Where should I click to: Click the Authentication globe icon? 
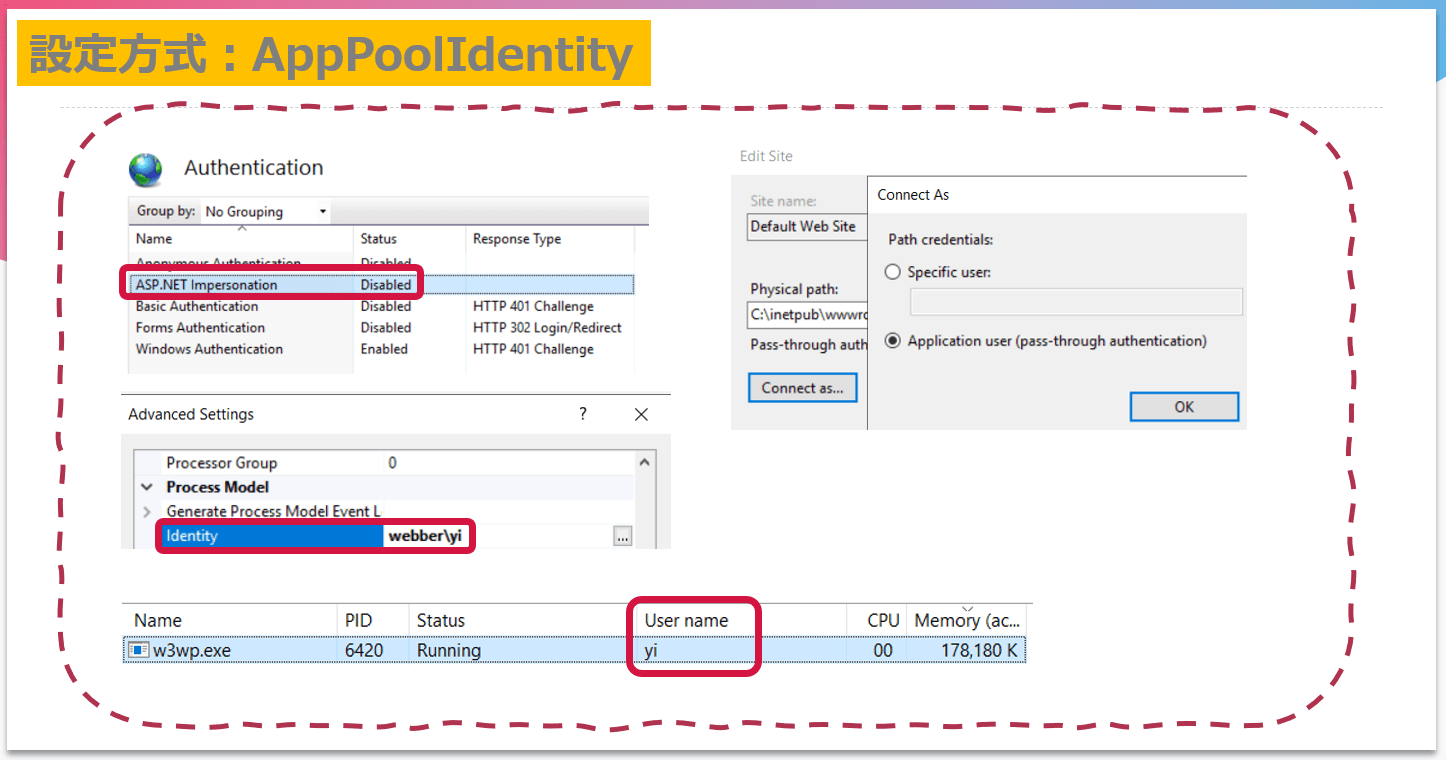pos(145,170)
